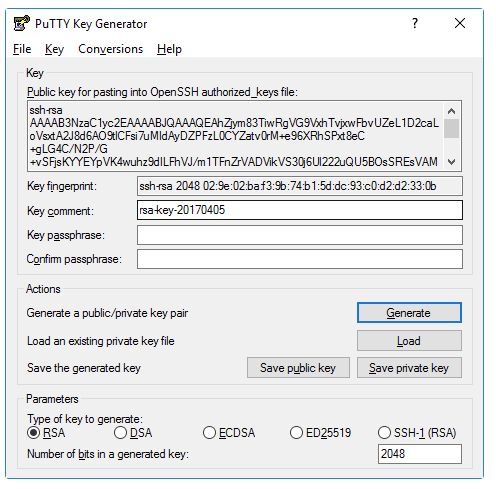This screenshot has height=489, width=496.
Task: Load an existing private key file
Action: coord(409,340)
